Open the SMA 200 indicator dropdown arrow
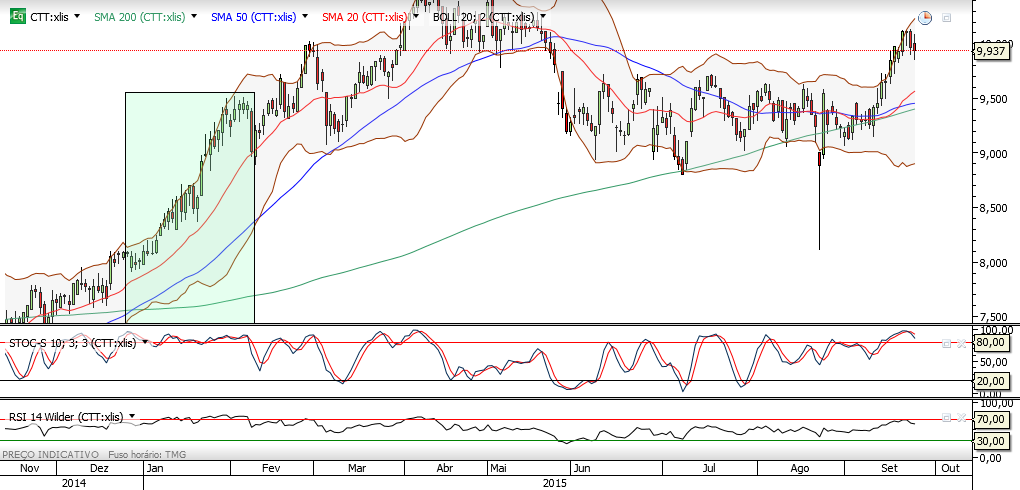 (194, 17)
